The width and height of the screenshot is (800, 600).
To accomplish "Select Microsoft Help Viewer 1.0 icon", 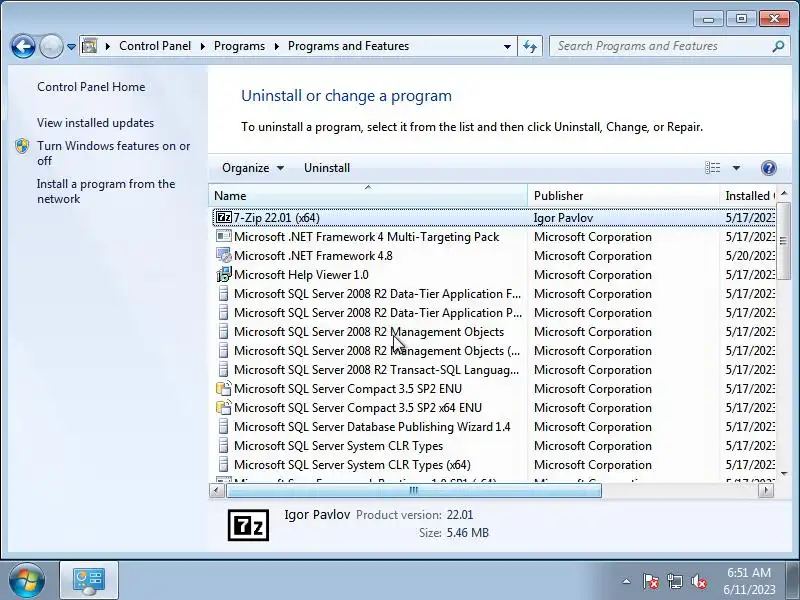I will pyautogui.click(x=223, y=274).
